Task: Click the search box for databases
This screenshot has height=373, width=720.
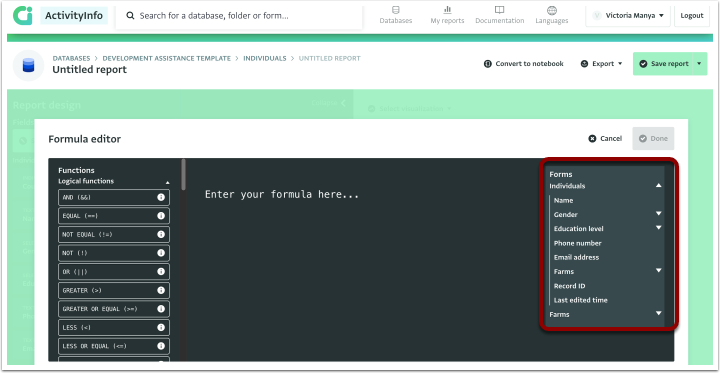Action: [x=239, y=16]
